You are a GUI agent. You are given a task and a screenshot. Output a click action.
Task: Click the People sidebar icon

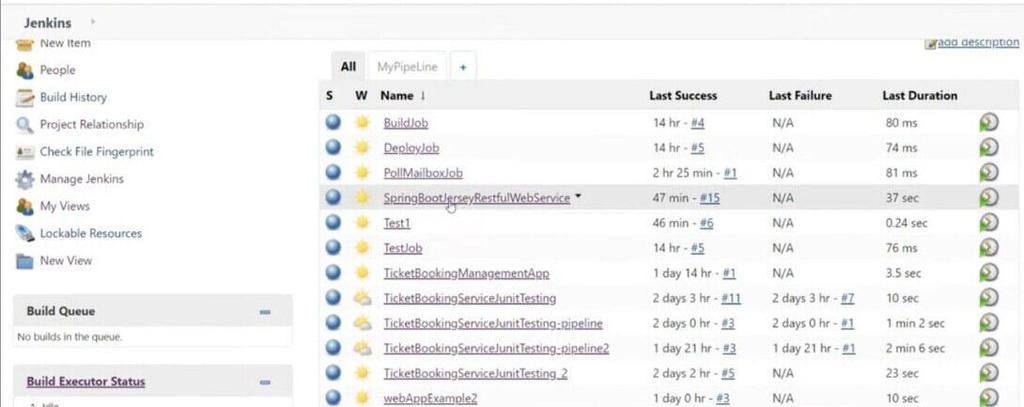[x=25, y=70]
